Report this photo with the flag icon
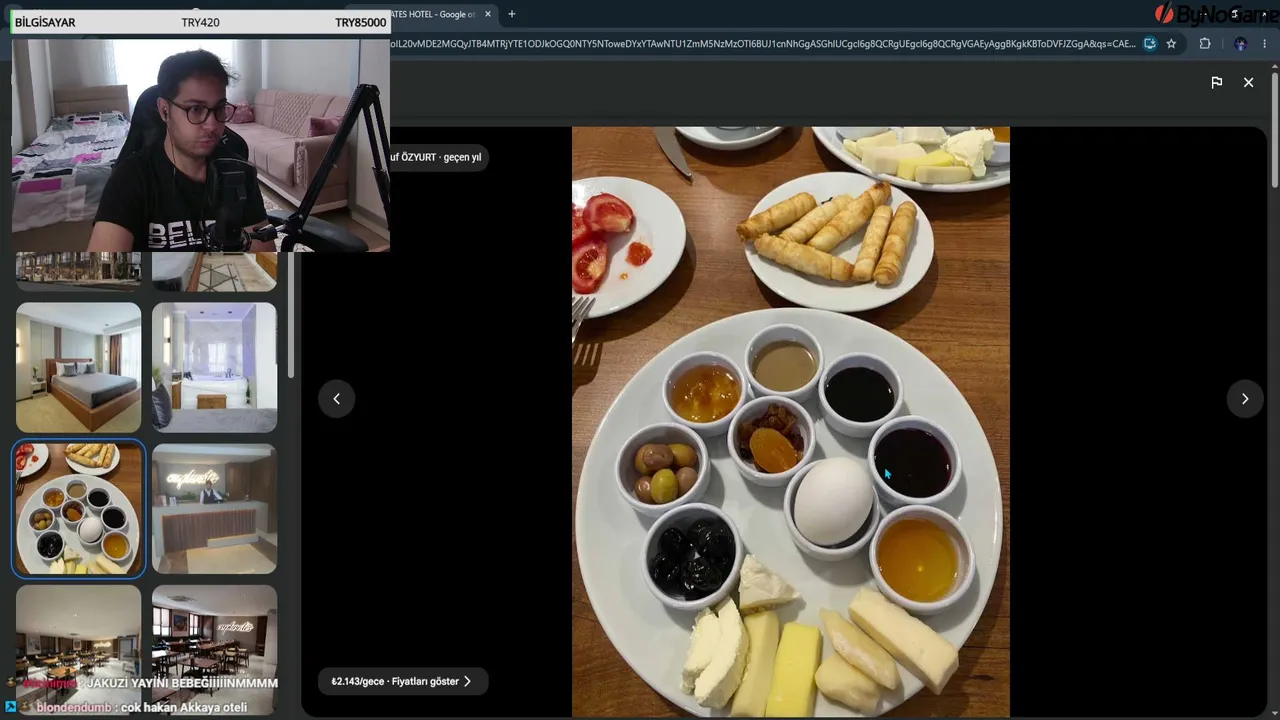The height and width of the screenshot is (720, 1280). 1216,82
